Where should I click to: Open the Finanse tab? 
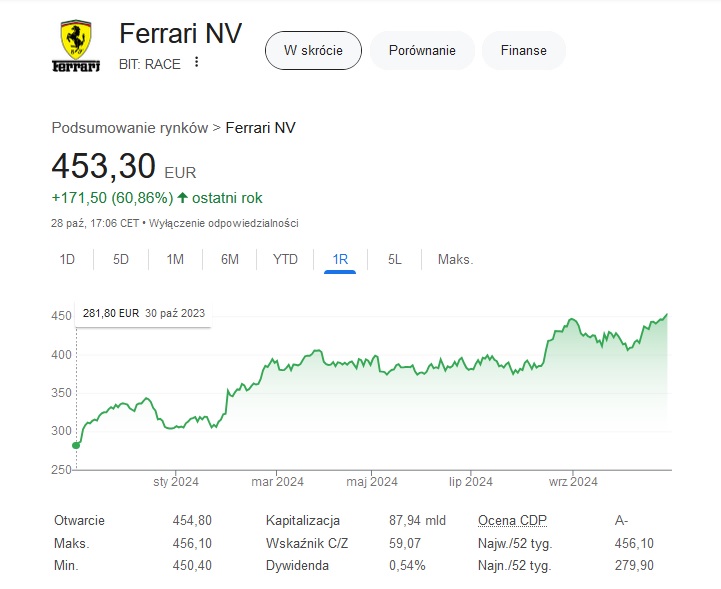tap(524, 51)
